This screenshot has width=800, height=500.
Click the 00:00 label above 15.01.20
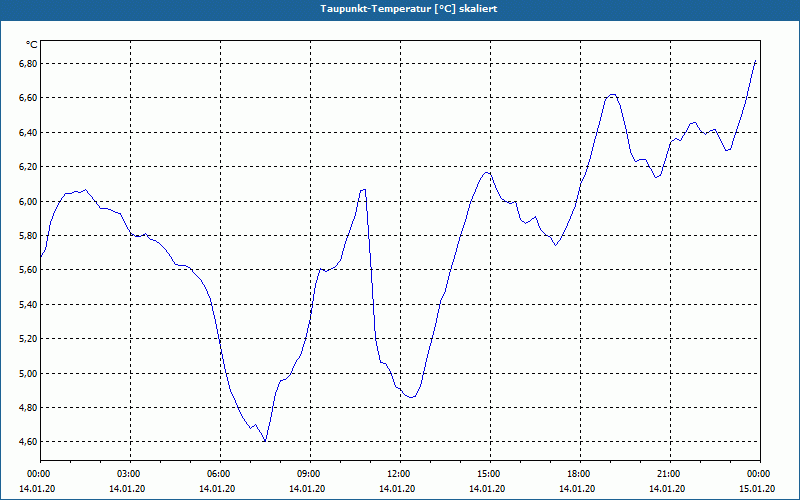pyautogui.click(x=759, y=474)
